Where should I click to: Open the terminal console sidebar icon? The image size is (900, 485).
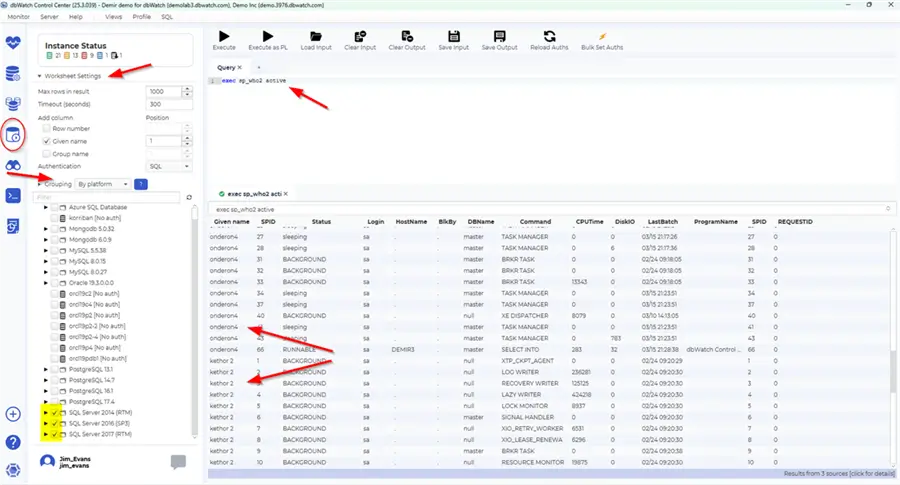click(13, 196)
